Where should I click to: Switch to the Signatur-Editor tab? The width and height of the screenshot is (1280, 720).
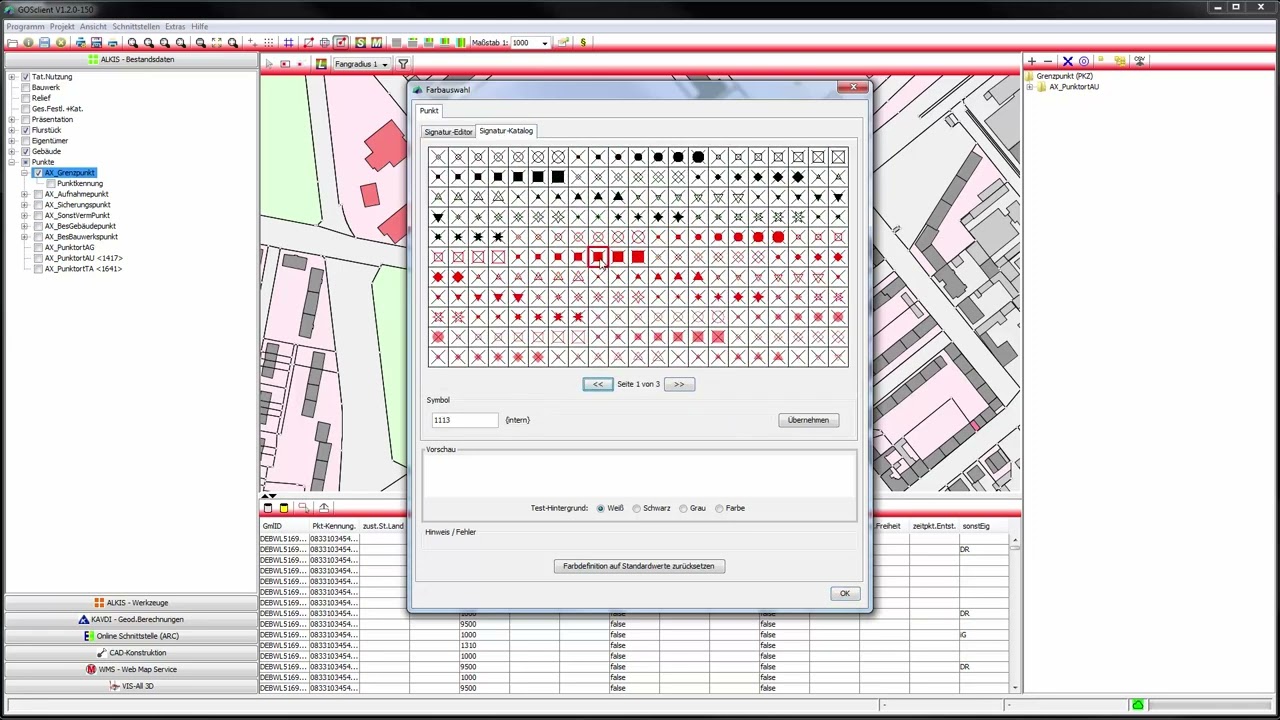448,132
